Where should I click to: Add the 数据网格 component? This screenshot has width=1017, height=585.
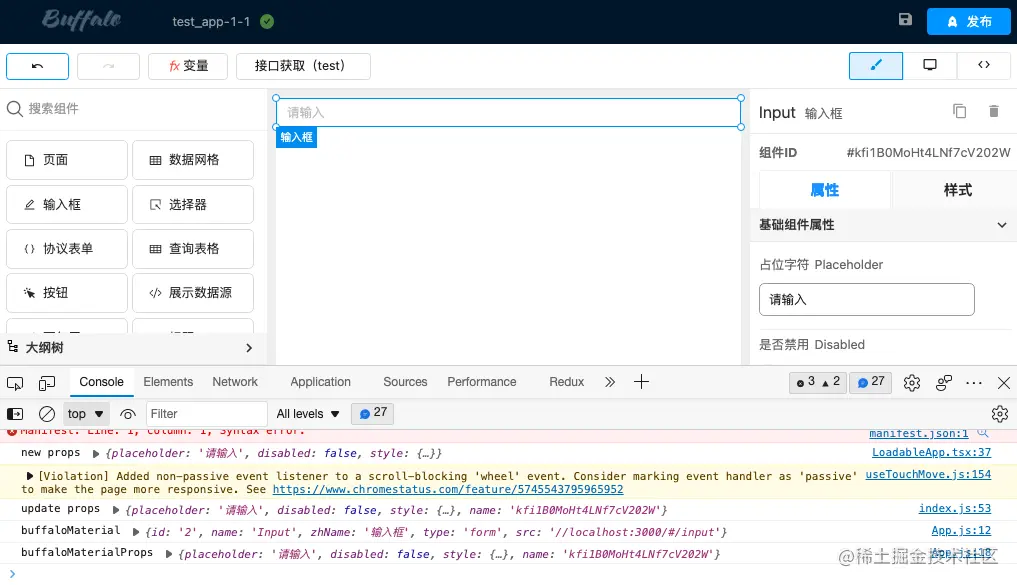[x=193, y=160]
